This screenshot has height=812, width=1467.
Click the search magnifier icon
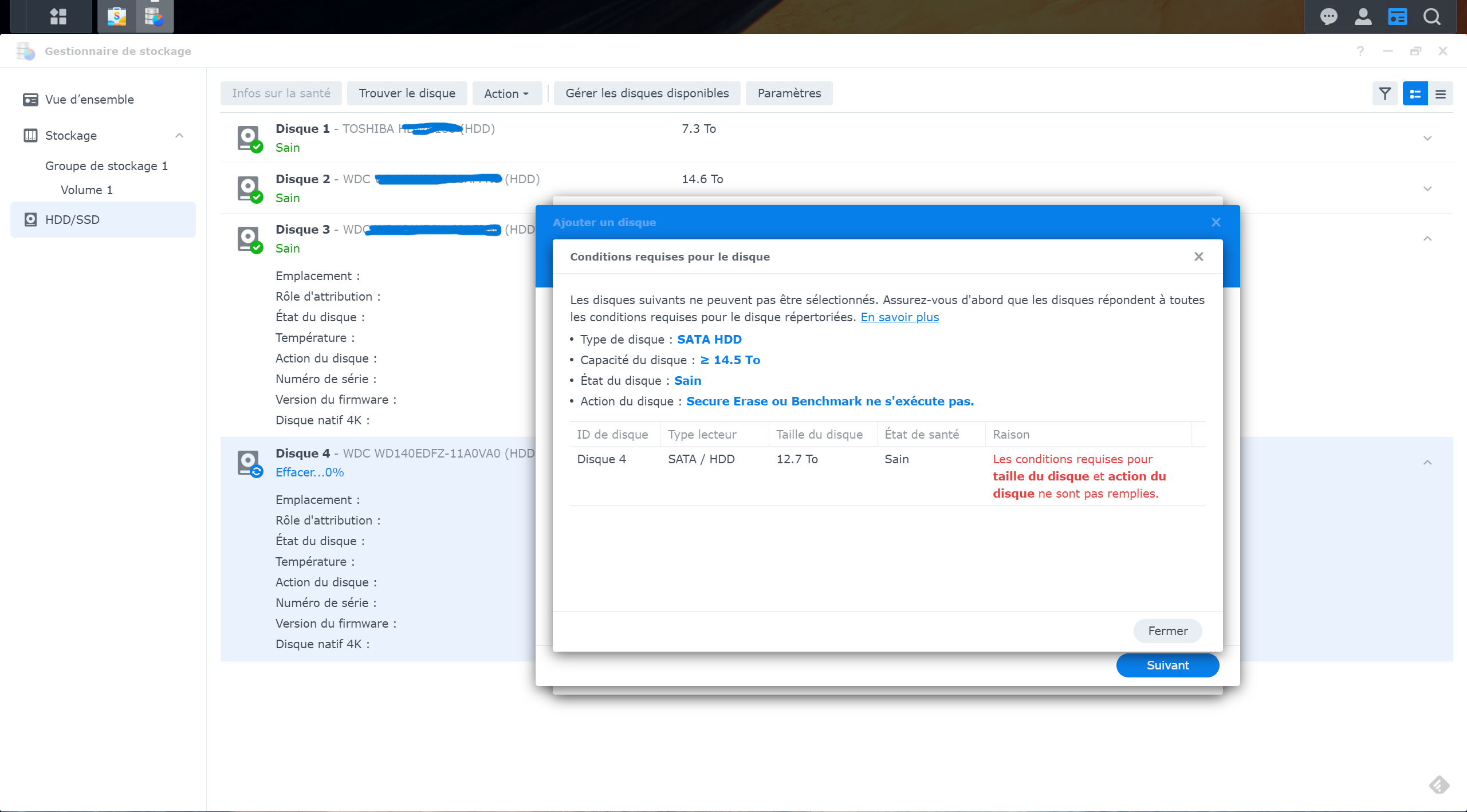coord(1431,17)
